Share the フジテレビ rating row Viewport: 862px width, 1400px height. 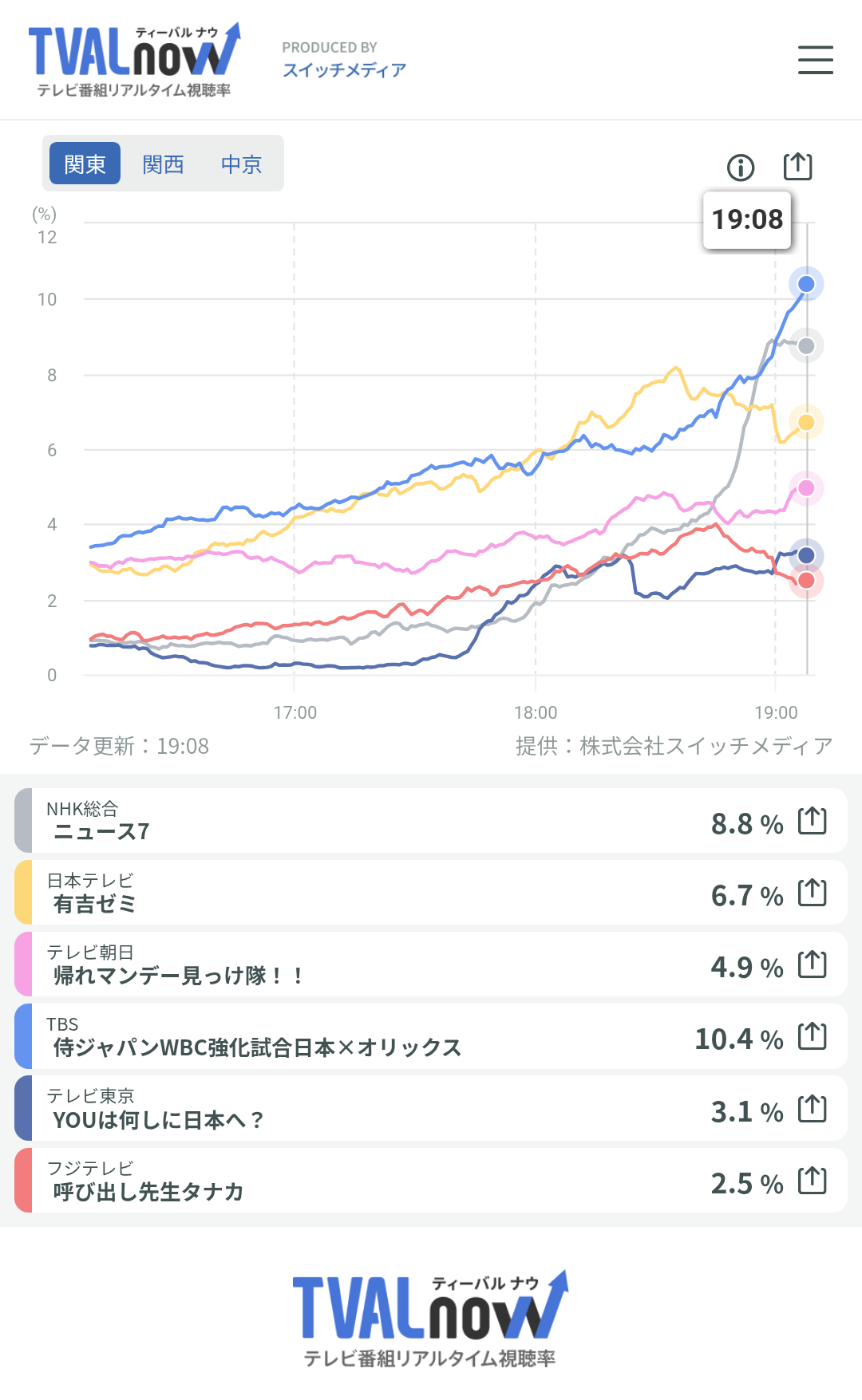tap(813, 1181)
